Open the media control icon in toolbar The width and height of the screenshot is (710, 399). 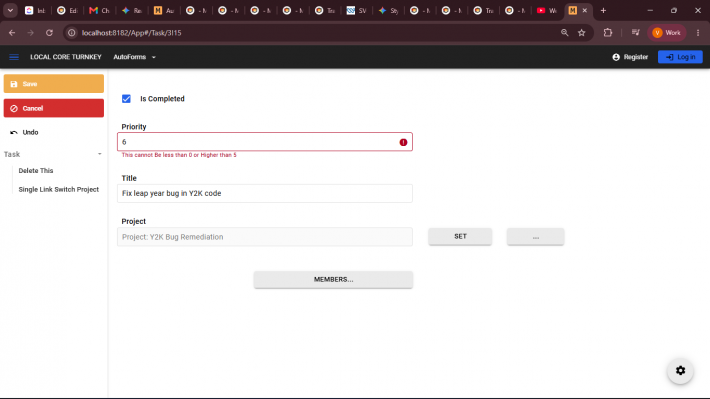click(x=636, y=33)
